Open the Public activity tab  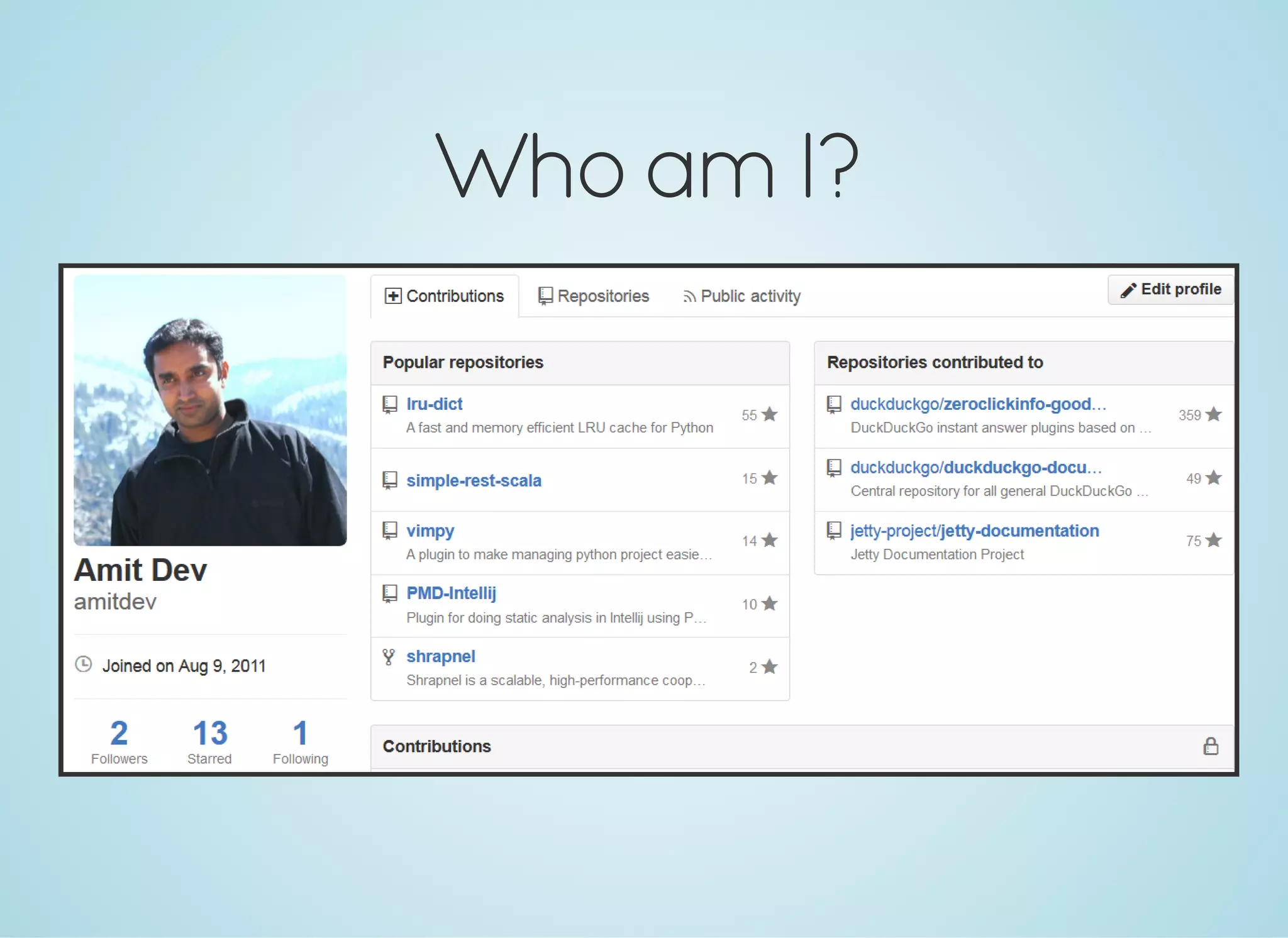coord(741,296)
